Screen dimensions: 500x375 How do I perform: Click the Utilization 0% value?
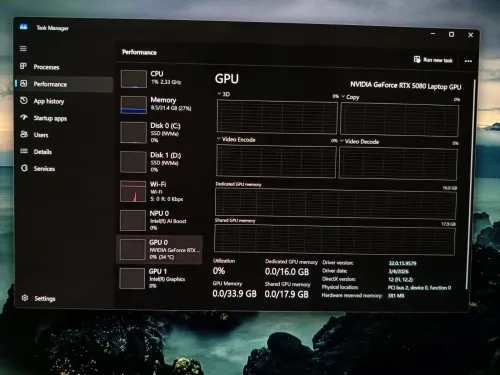(219, 271)
